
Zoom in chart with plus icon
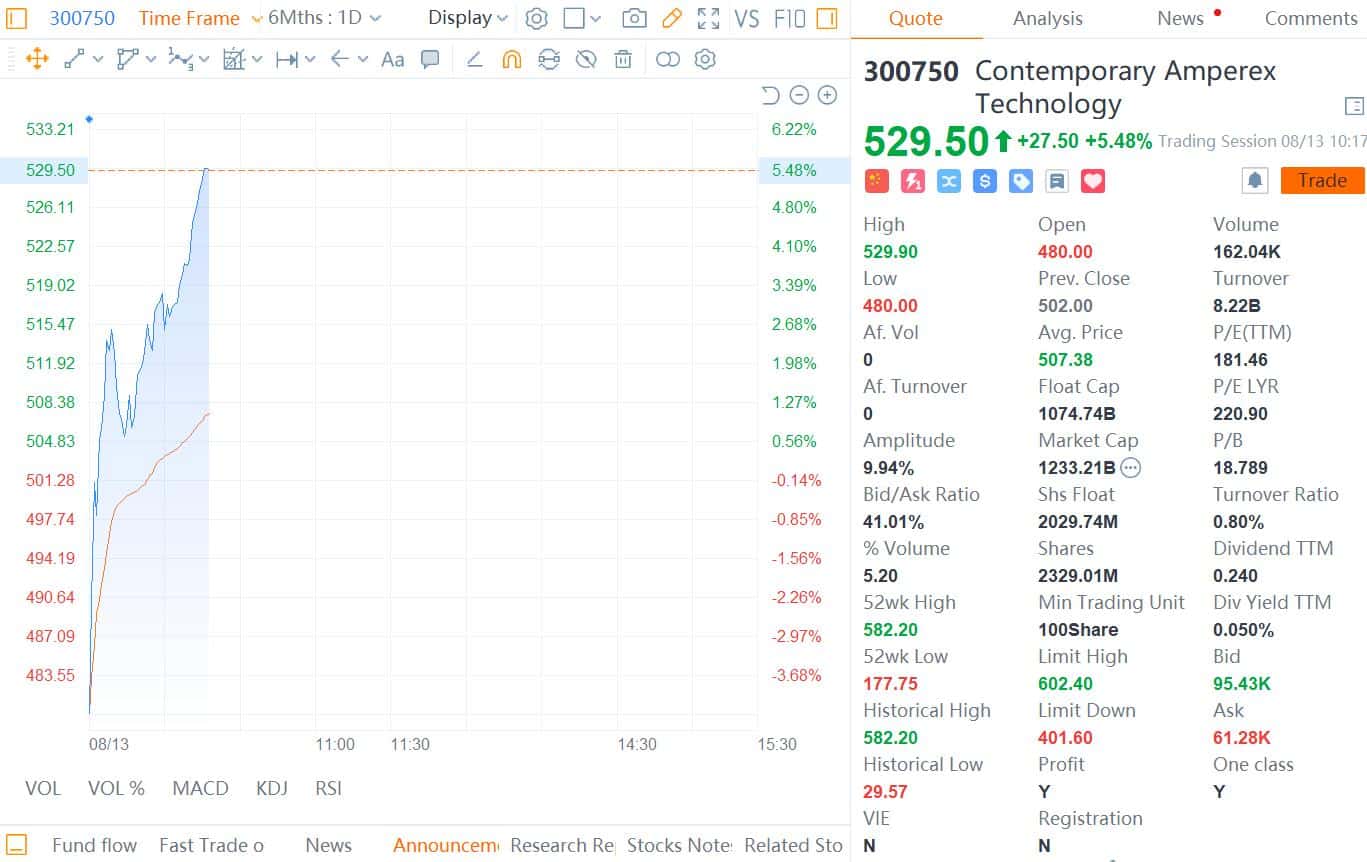click(x=827, y=95)
